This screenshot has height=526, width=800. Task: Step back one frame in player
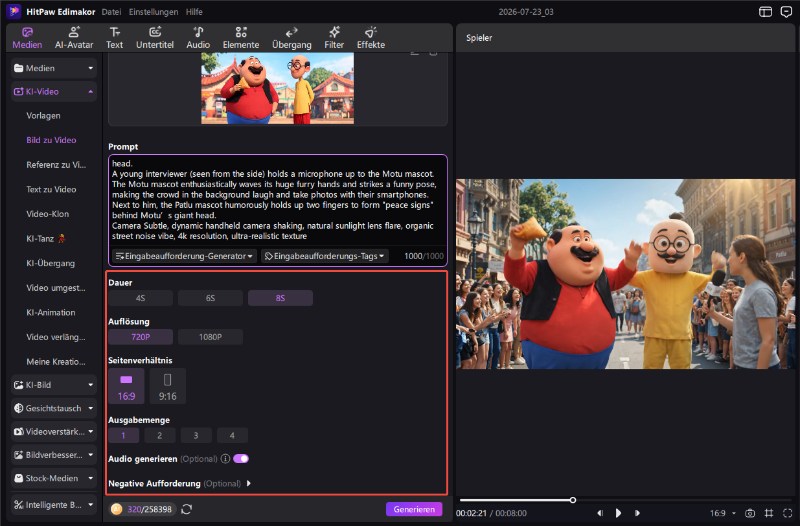point(600,513)
